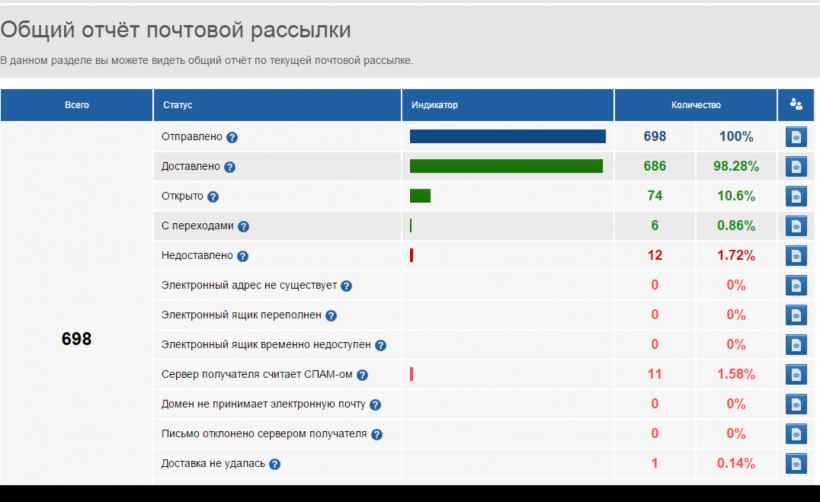View recipients in the С переходами row
Viewport: 820px width, 502px height.
(x=796, y=226)
